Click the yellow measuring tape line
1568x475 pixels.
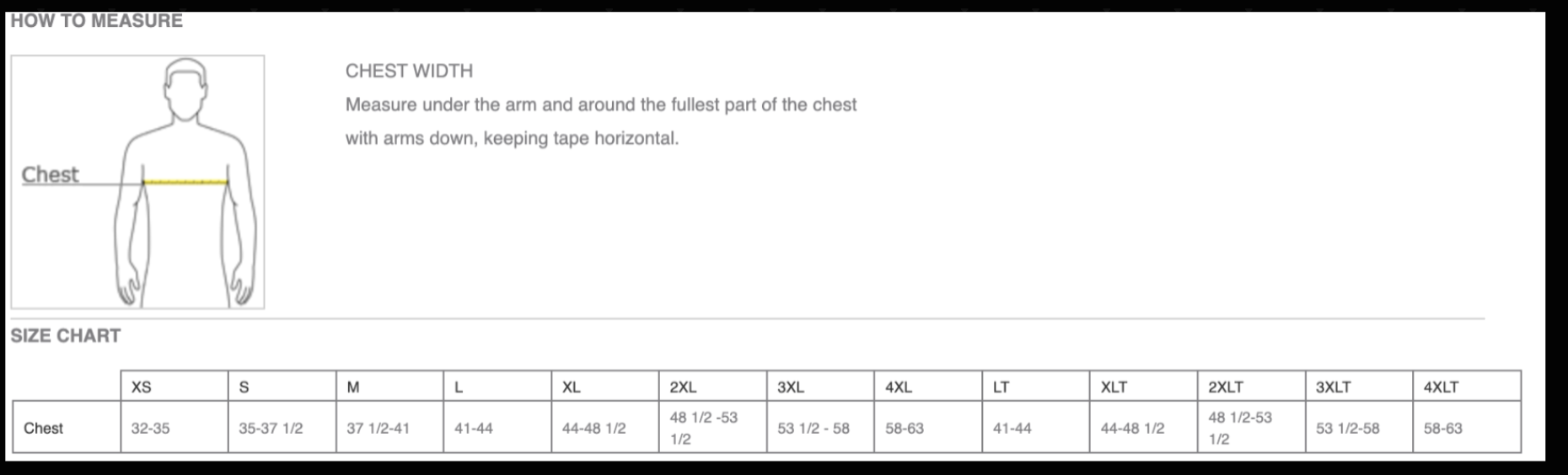(x=185, y=182)
